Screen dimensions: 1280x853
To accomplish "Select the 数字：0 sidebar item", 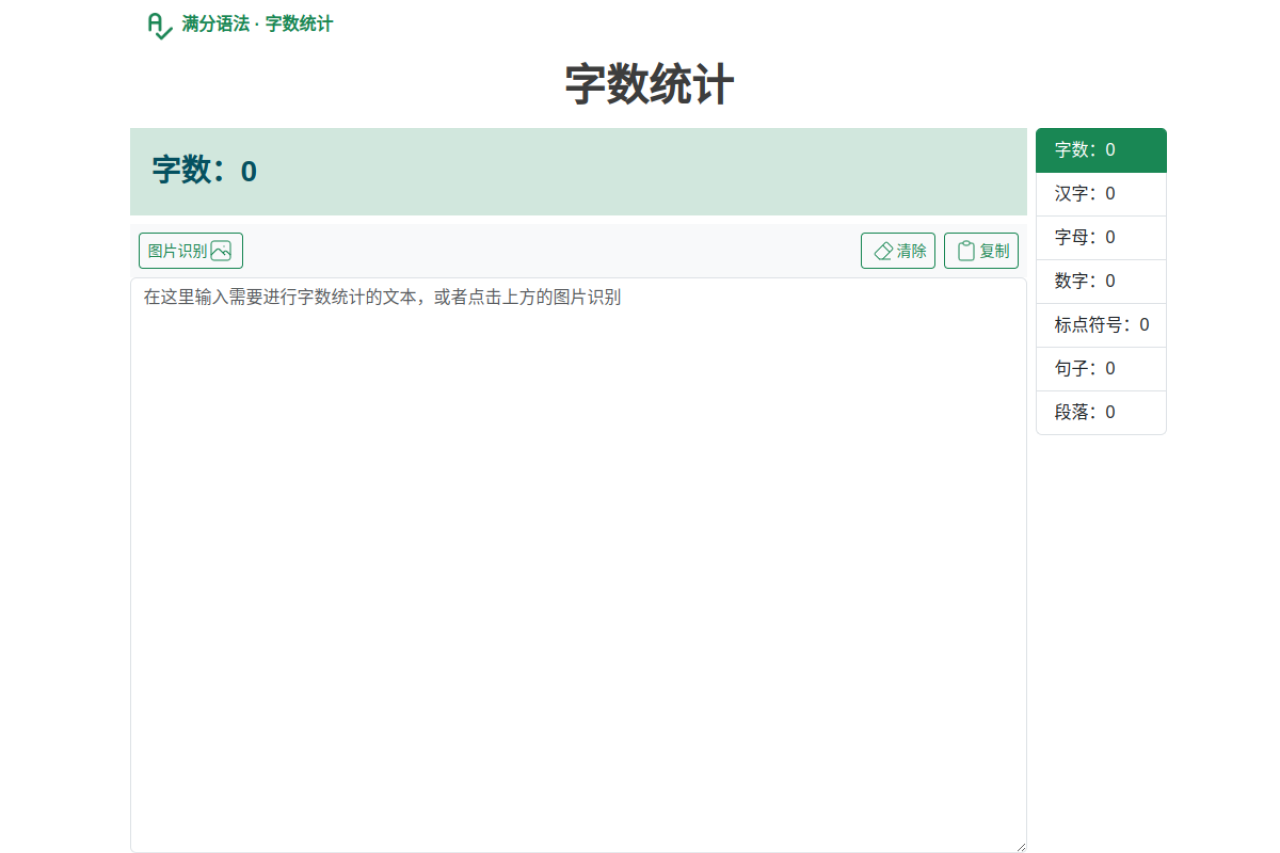I will (1101, 282).
